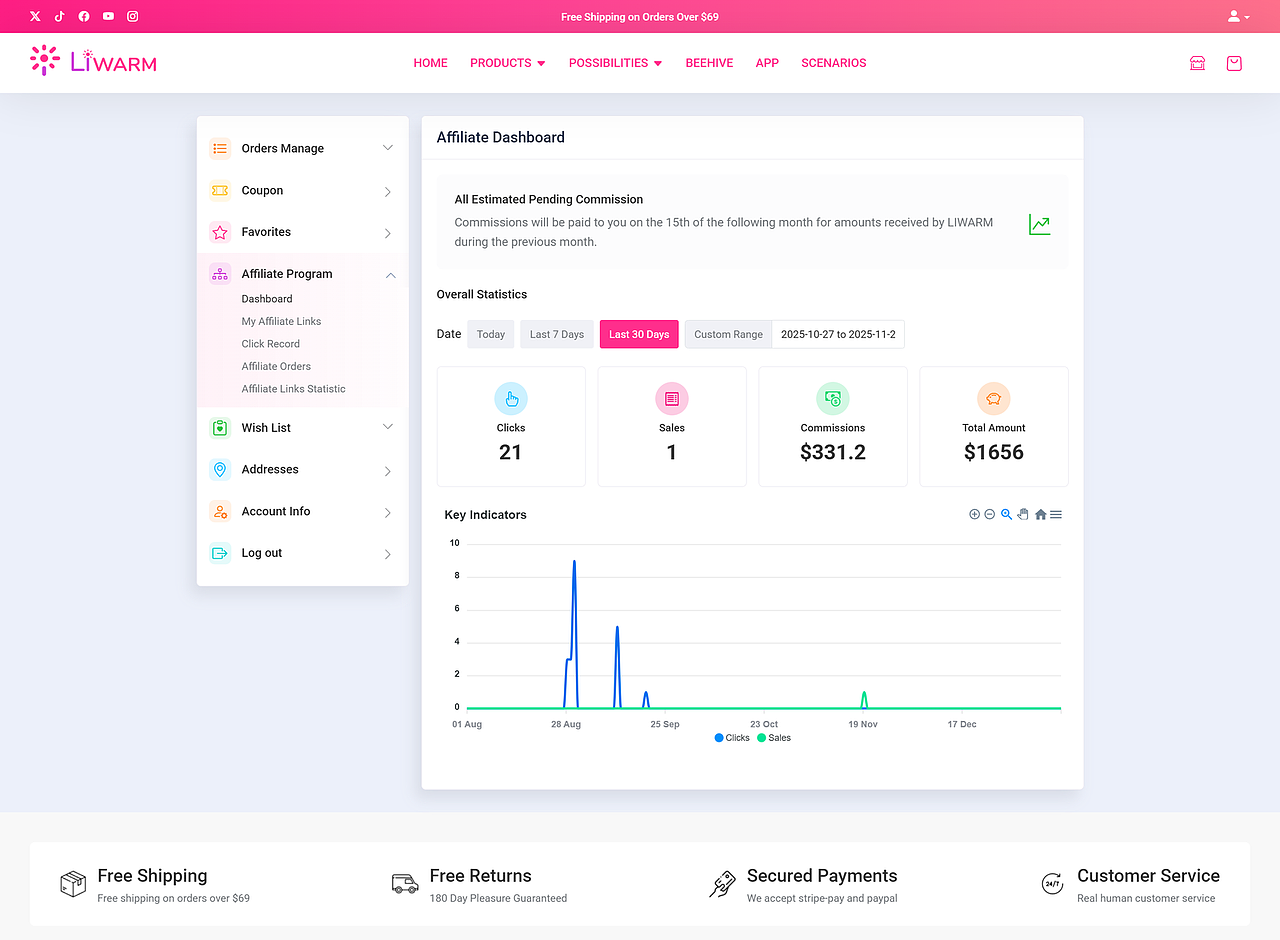The height and width of the screenshot is (940, 1280).
Task: Expand the Orders Manage chevron
Action: tap(388, 148)
